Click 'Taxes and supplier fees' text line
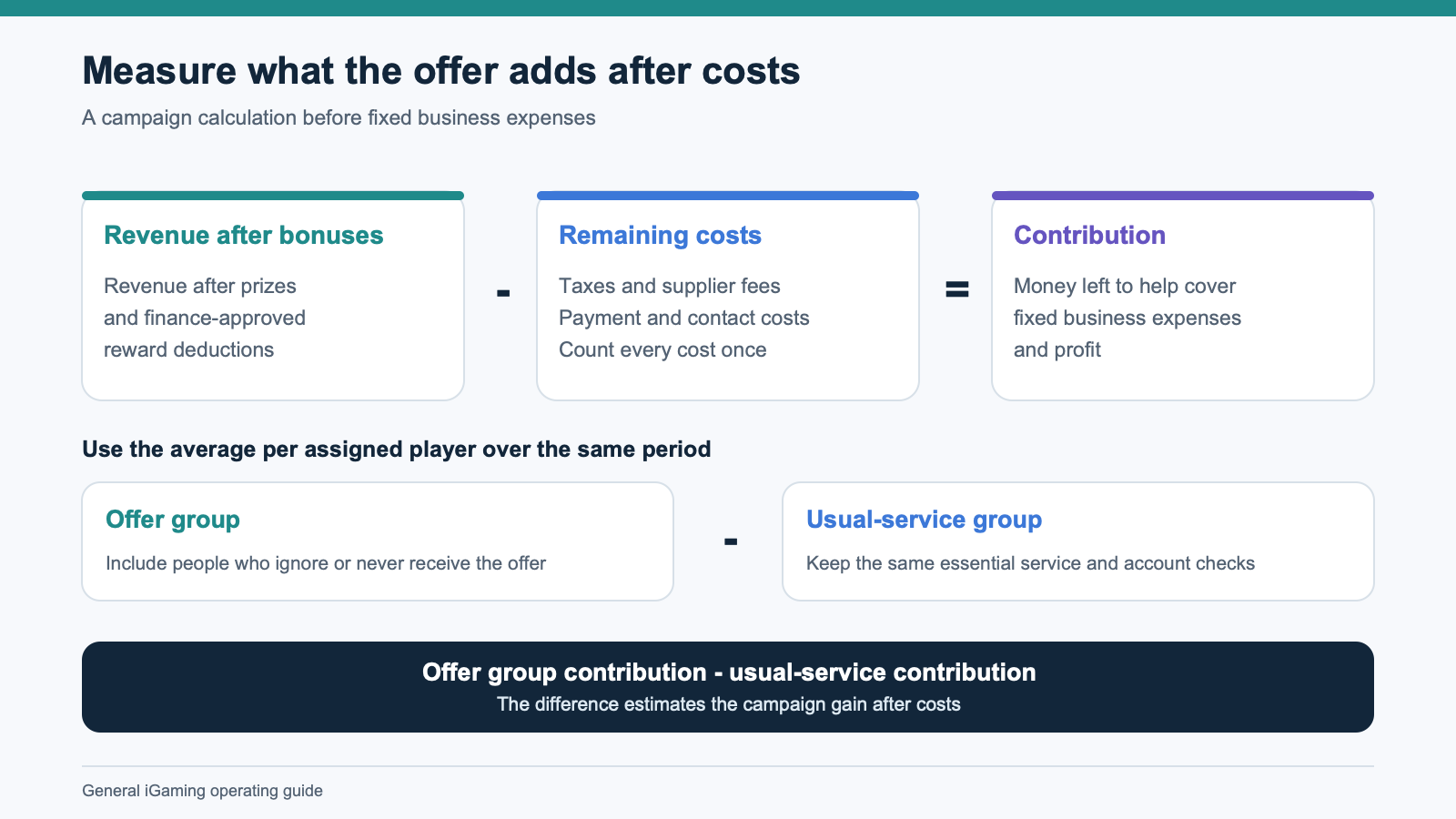The width and height of the screenshot is (1456, 819). click(x=670, y=286)
